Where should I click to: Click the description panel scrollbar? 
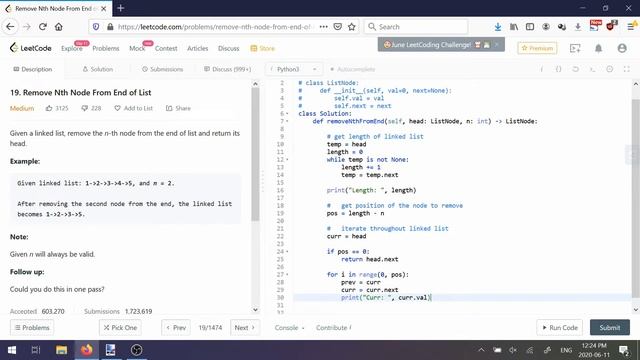pos(256,155)
